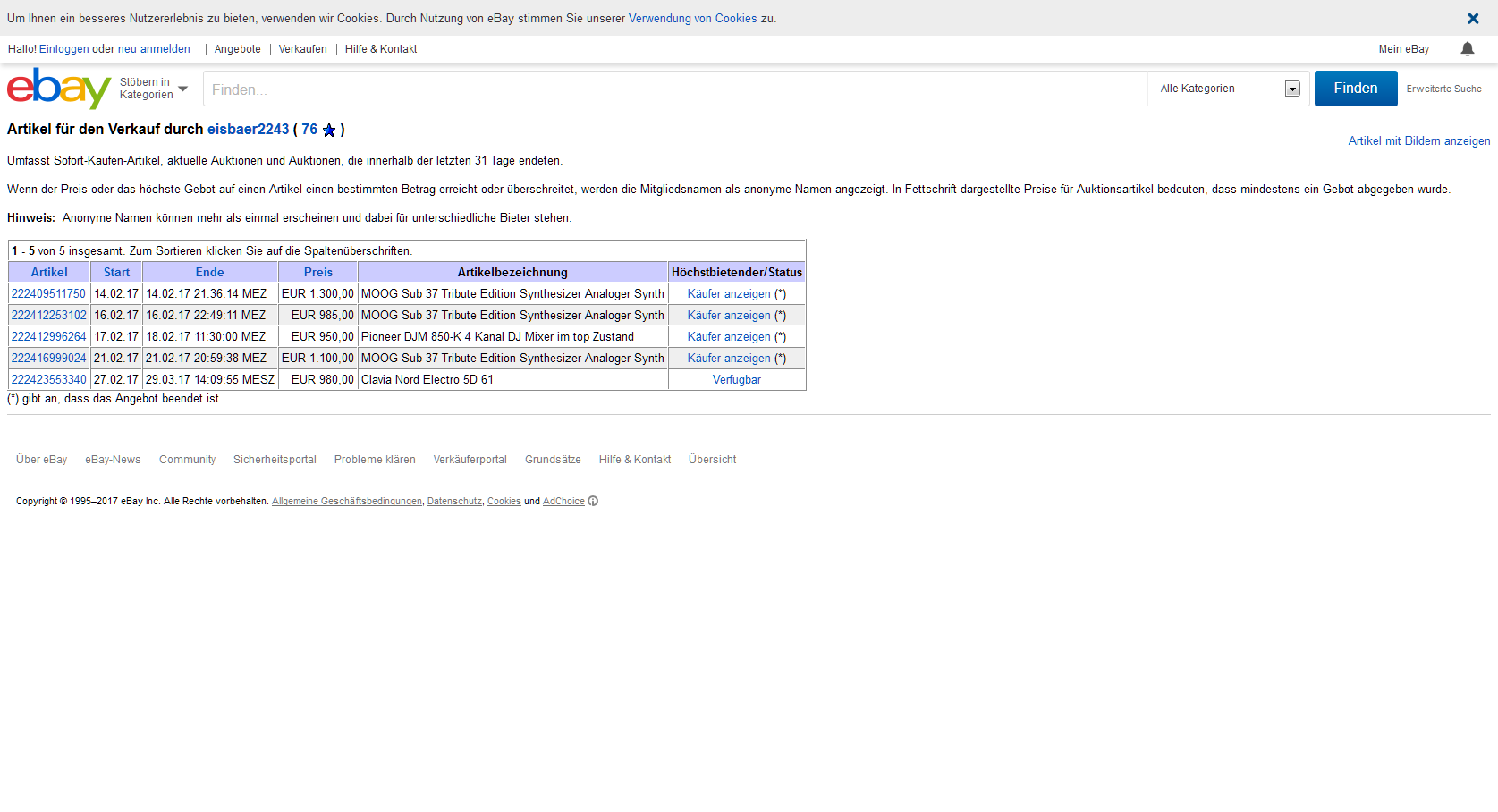Open seller profile eisbaer2243
Image resolution: width=1498 pixels, height=812 pixels.
click(248, 130)
